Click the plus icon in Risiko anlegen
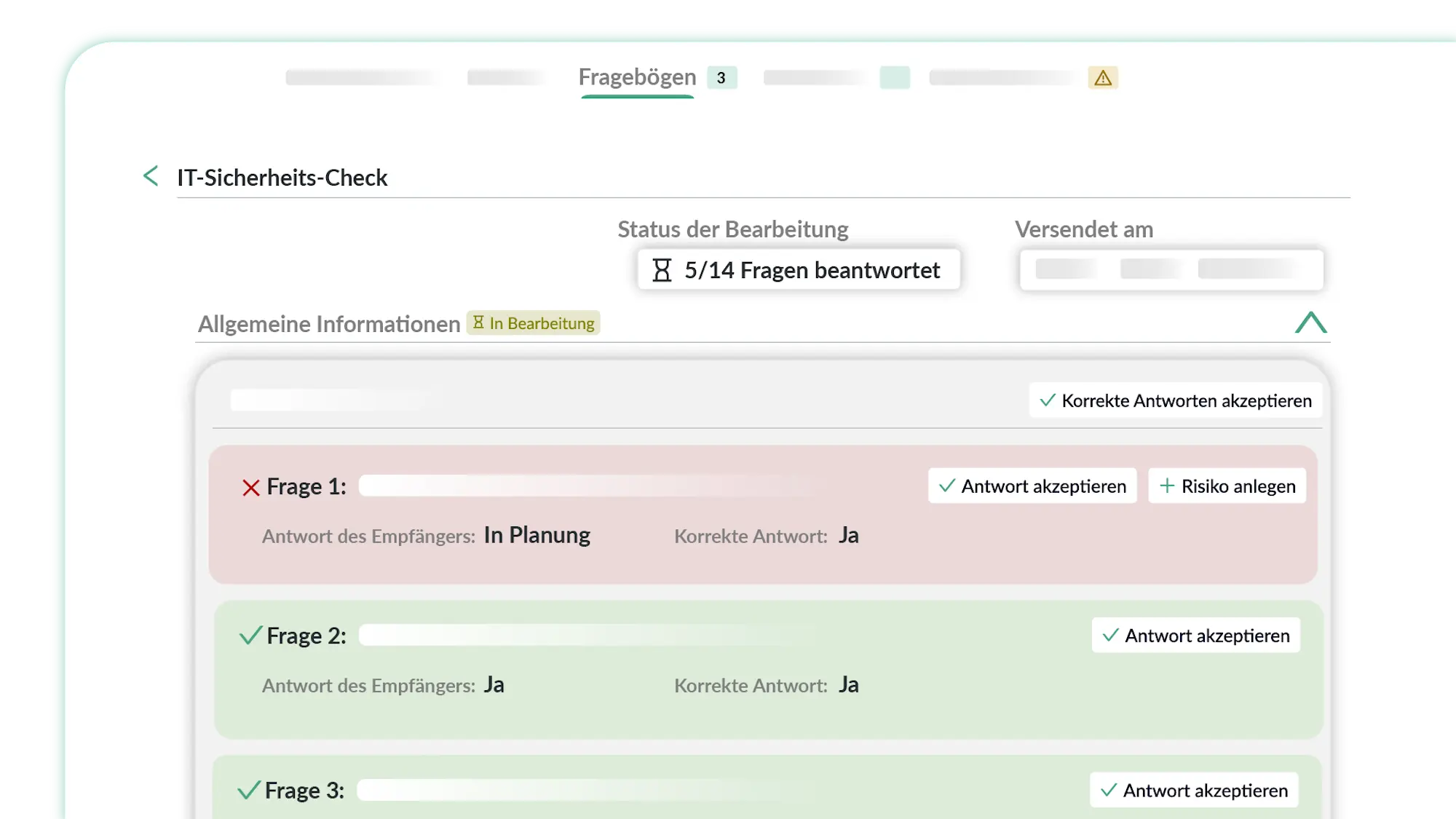 (1167, 486)
